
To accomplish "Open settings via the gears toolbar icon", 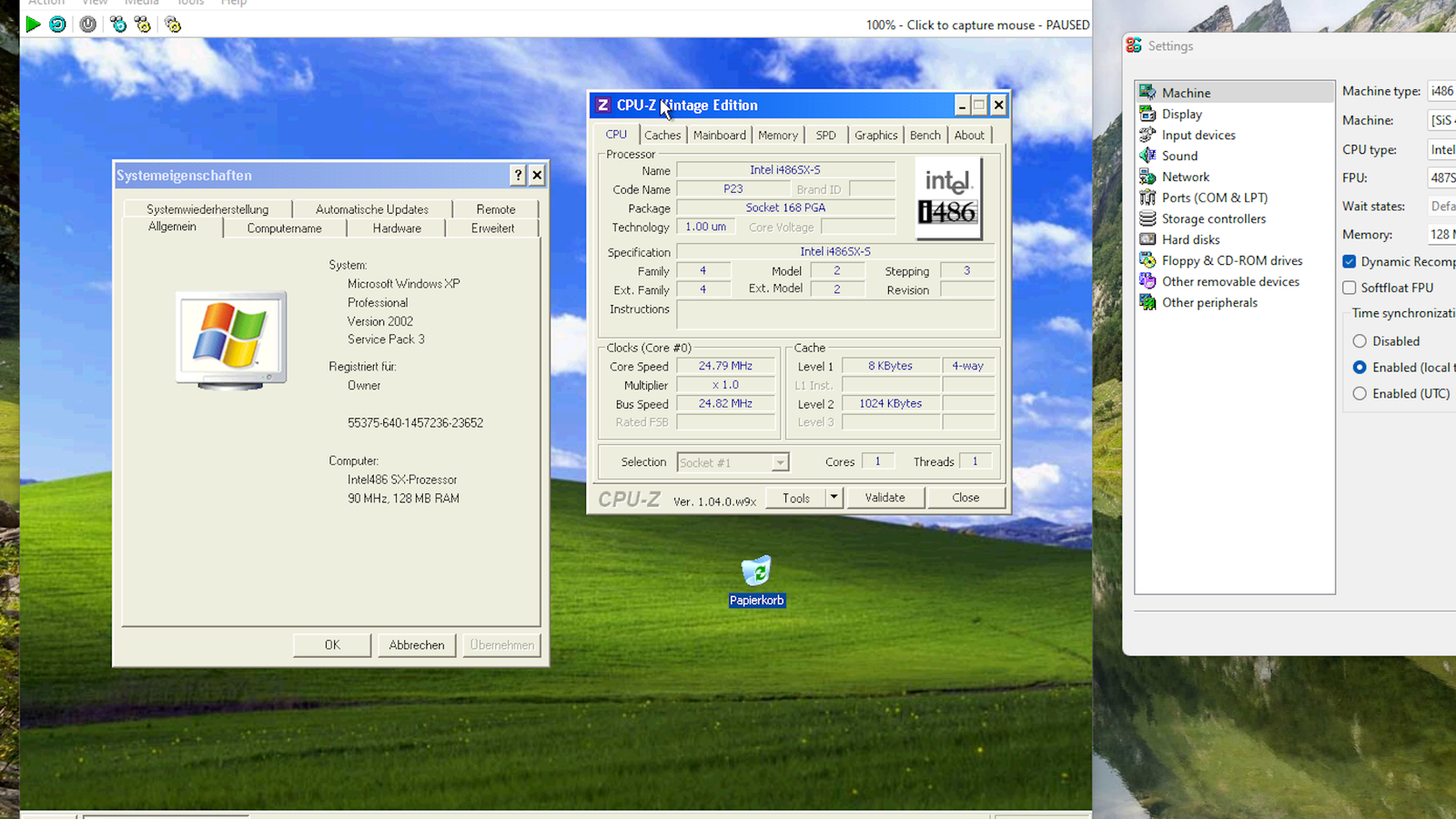I will click(x=172, y=25).
